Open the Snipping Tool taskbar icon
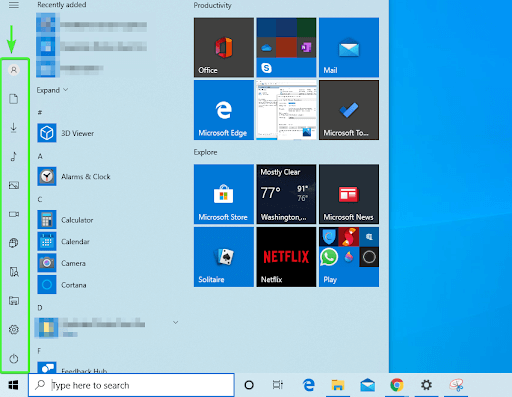 pos(456,385)
